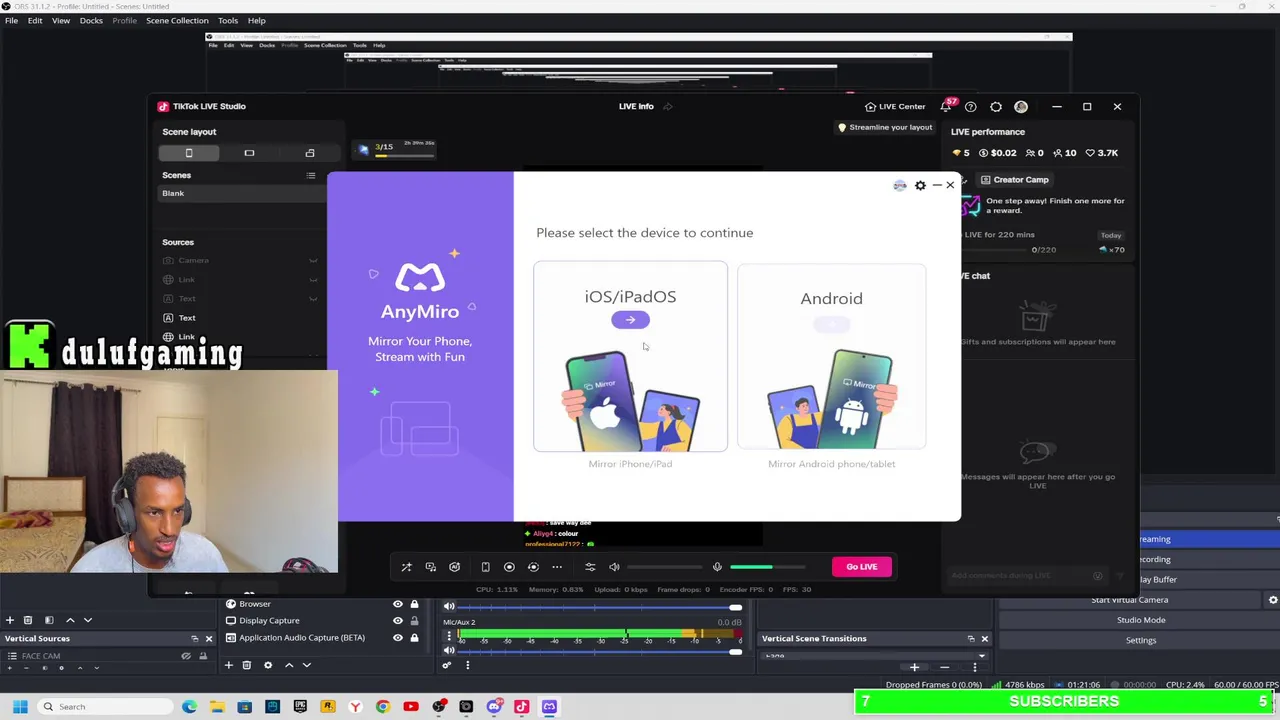Adjust the TikTok microphone volume slider
The image size is (1280, 720).
[x=768, y=567]
